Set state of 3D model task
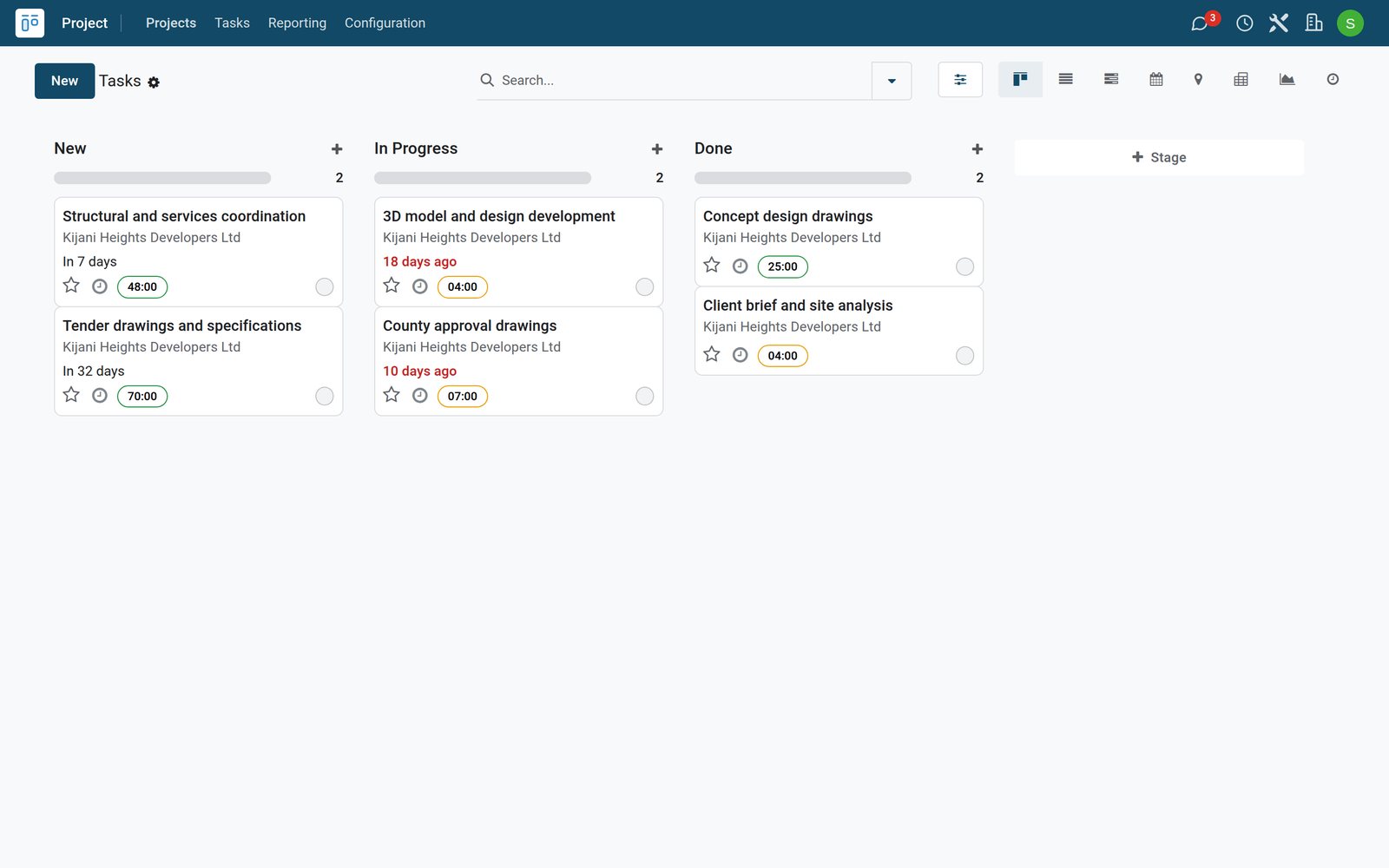 645,287
